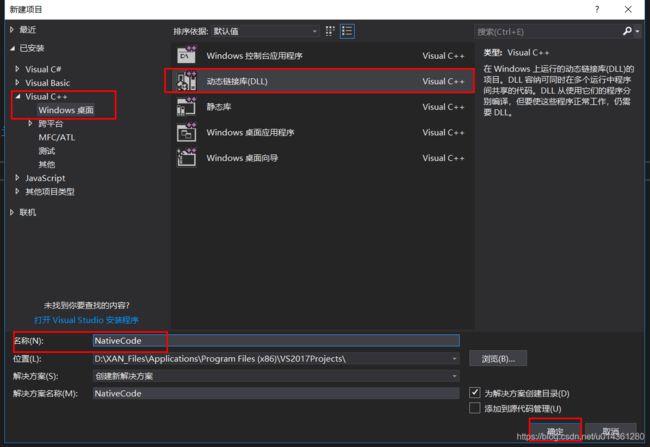Expand the 联机 section
This screenshot has height=447, width=650.
(x=12, y=212)
